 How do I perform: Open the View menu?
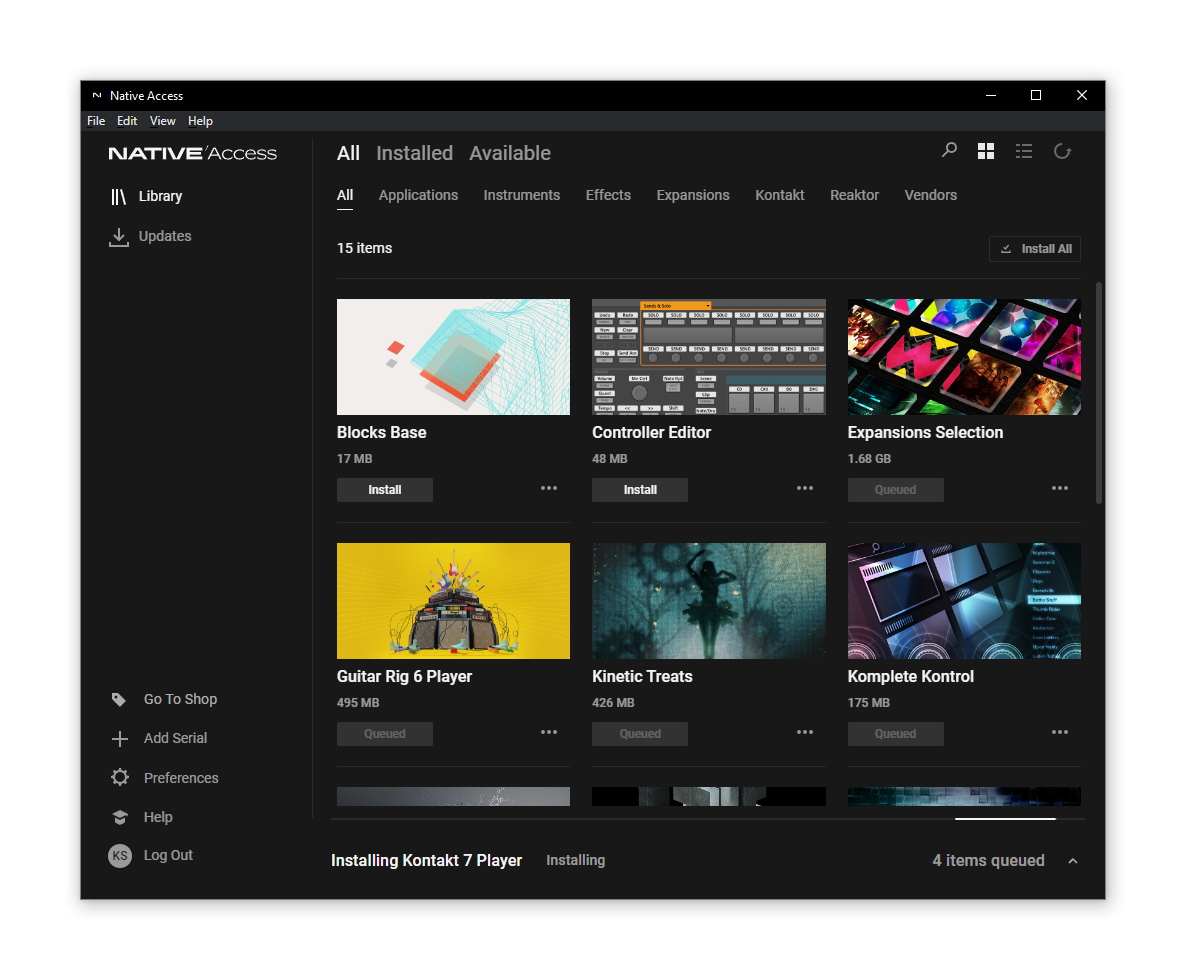pyautogui.click(x=162, y=121)
